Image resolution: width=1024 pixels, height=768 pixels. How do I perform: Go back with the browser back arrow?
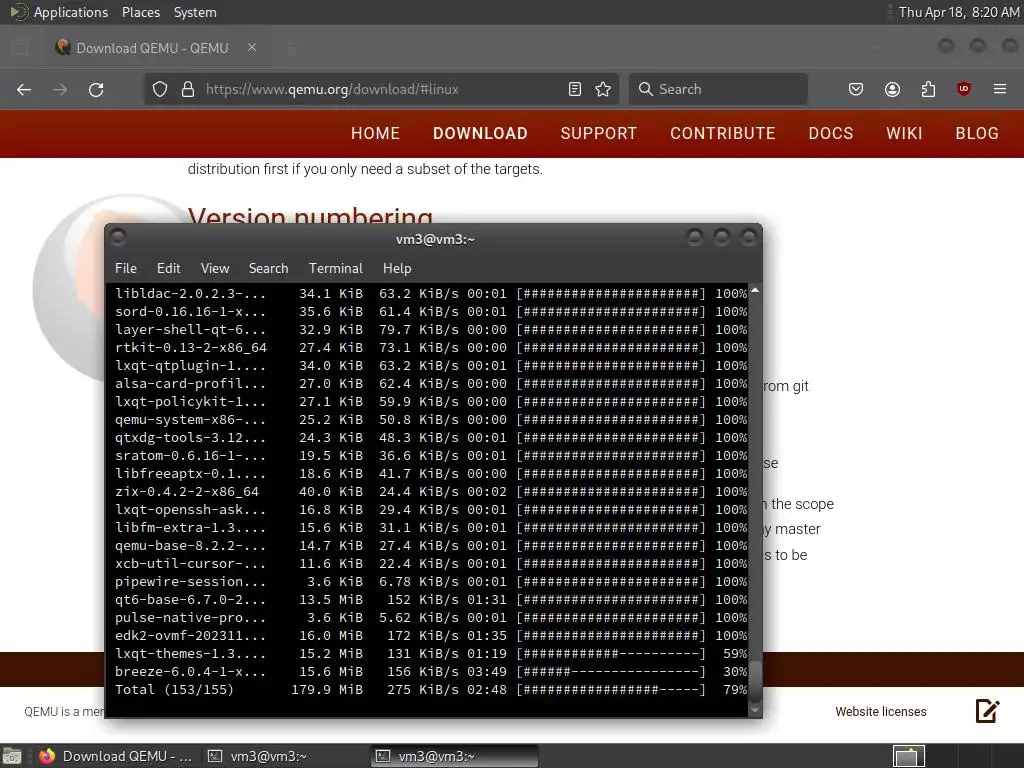(x=24, y=89)
